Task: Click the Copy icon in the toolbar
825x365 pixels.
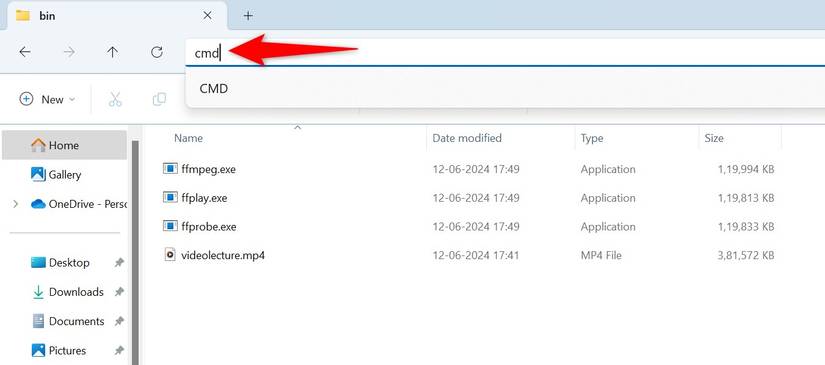Action: tap(159, 99)
